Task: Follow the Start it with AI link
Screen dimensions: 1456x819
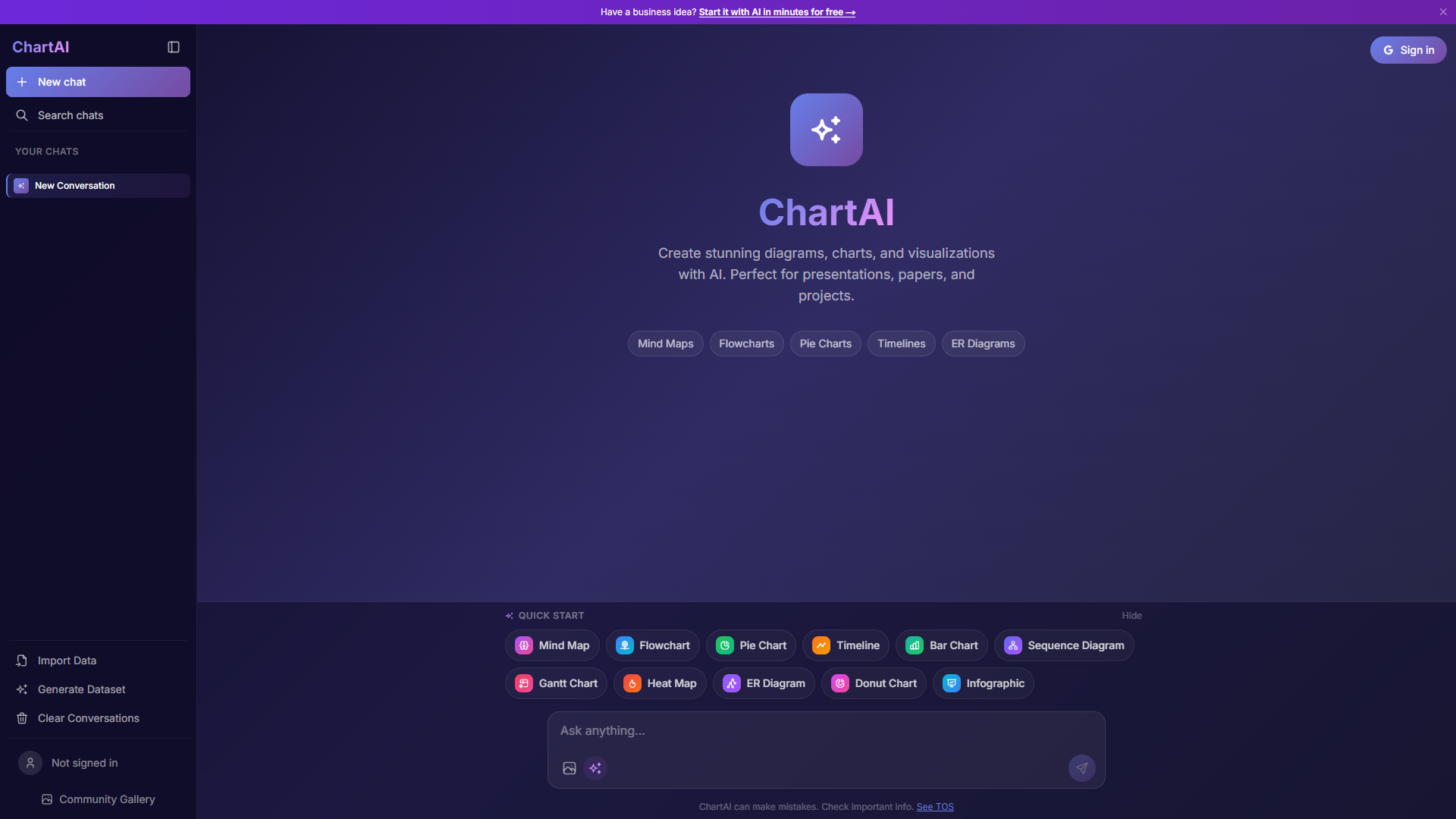Action: 777,12
